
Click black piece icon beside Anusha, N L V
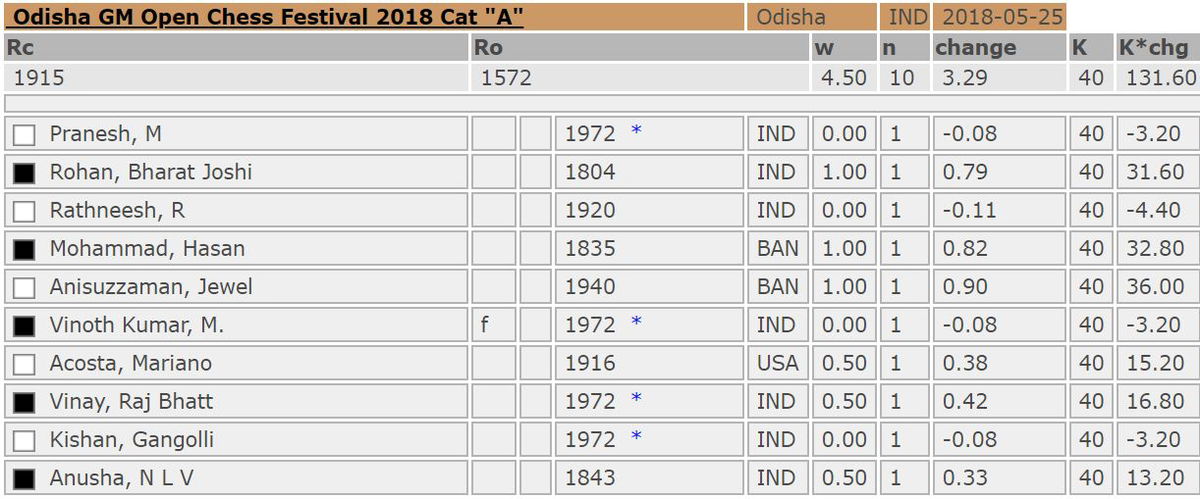[x=25, y=479]
